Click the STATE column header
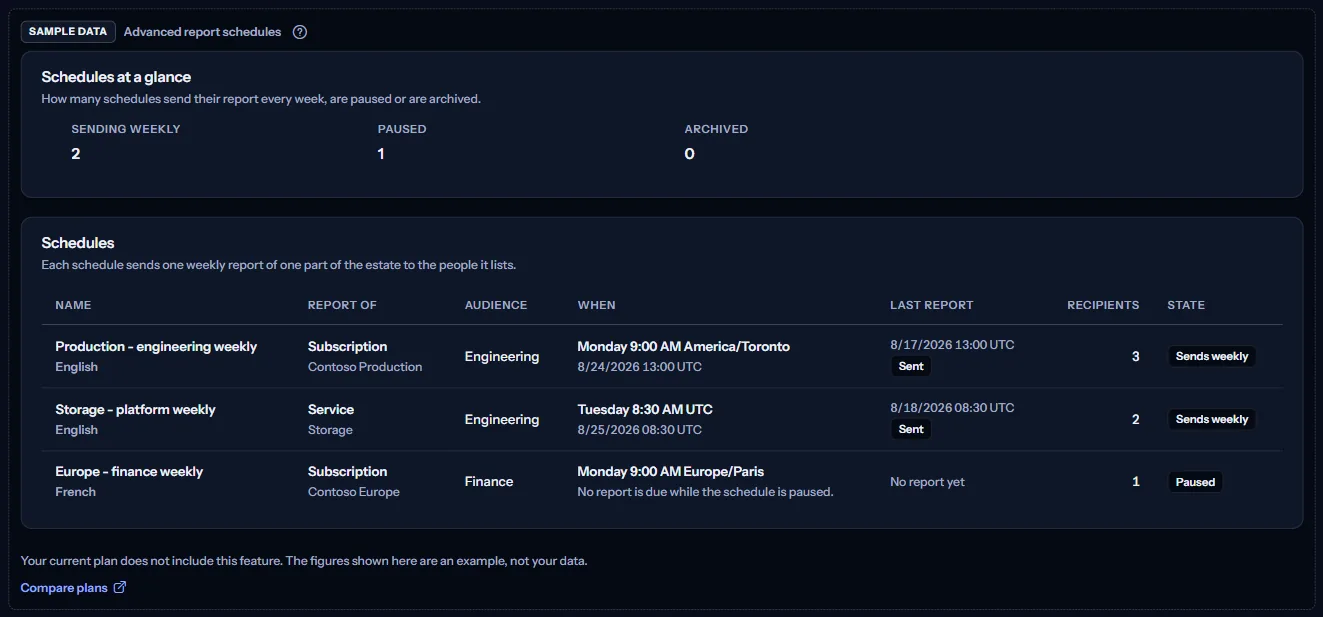Viewport: 1323px width, 617px height. click(1186, 305)
